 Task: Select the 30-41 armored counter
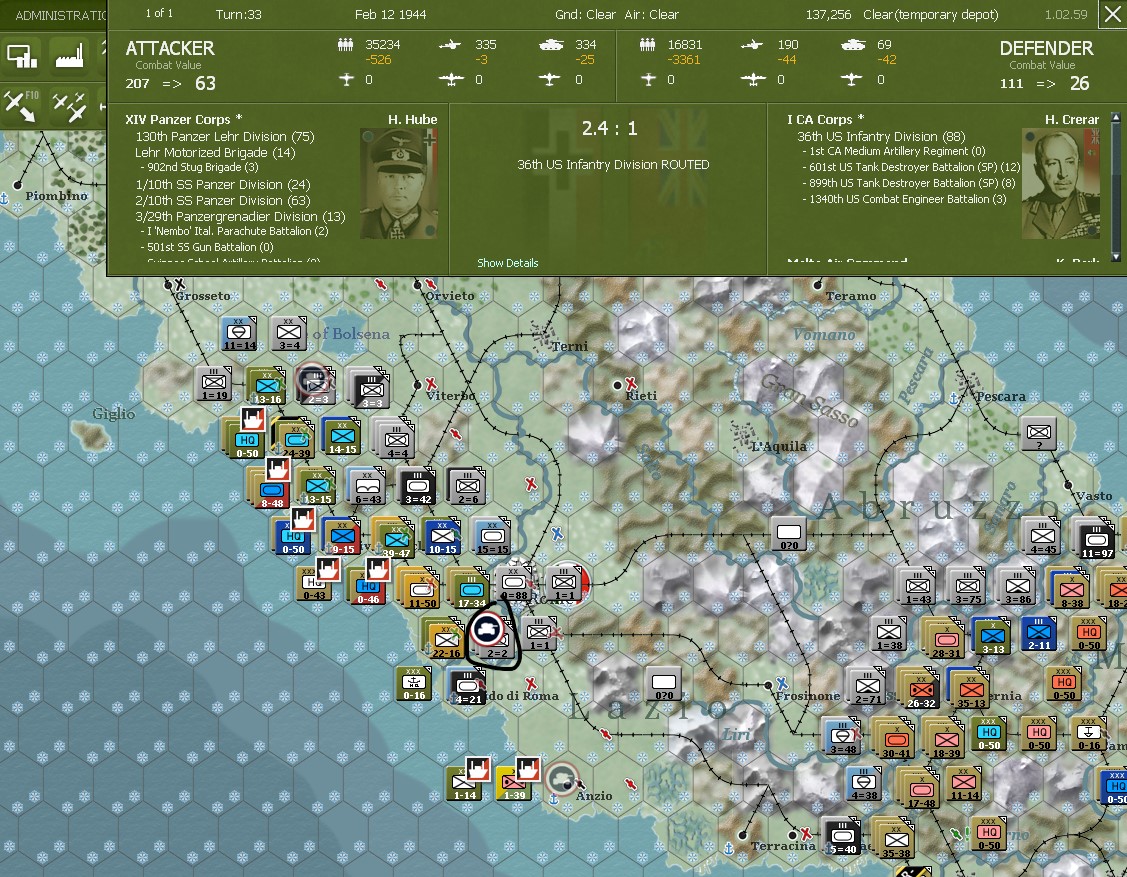[896, 741]
